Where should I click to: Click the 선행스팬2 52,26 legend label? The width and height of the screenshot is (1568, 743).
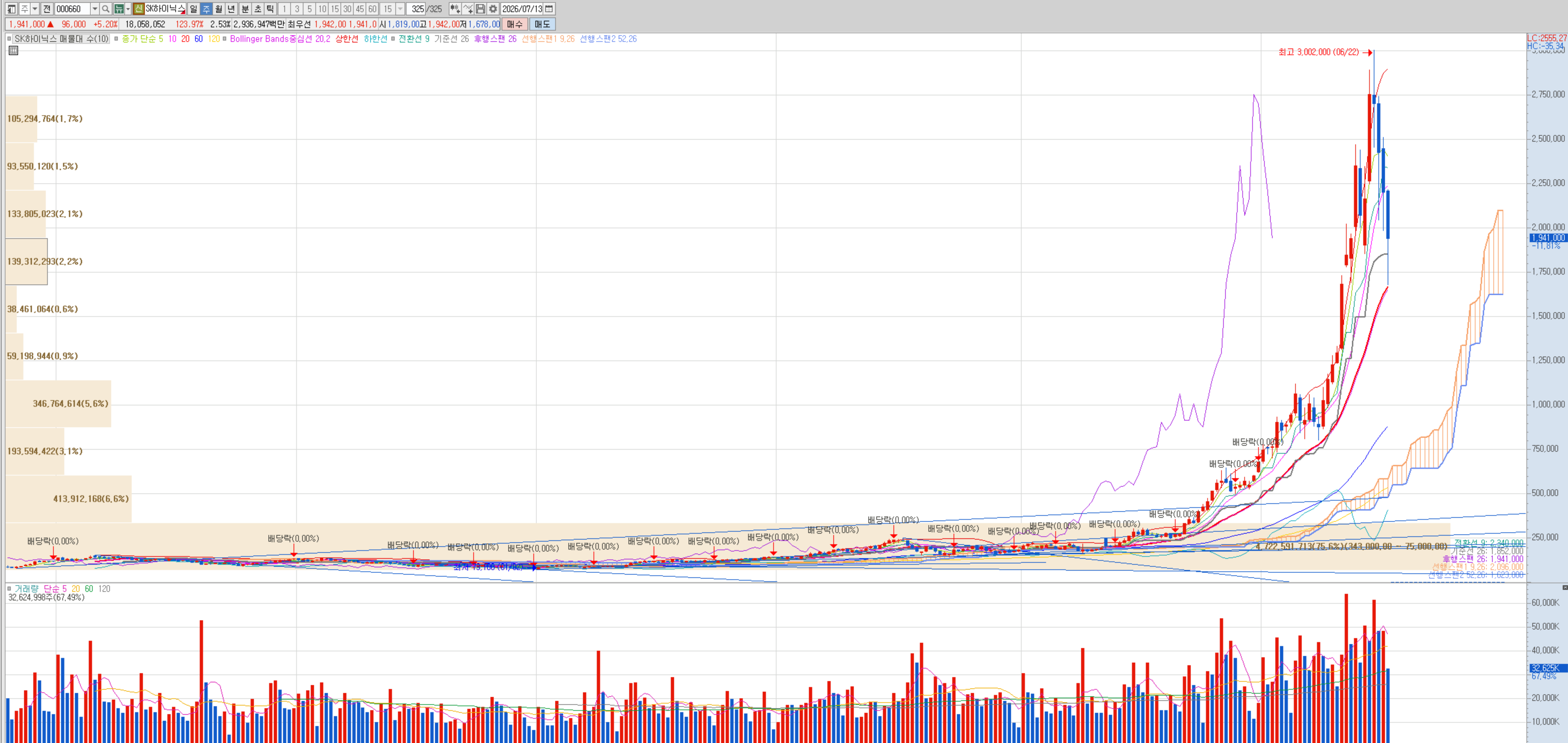pos(608,39)
